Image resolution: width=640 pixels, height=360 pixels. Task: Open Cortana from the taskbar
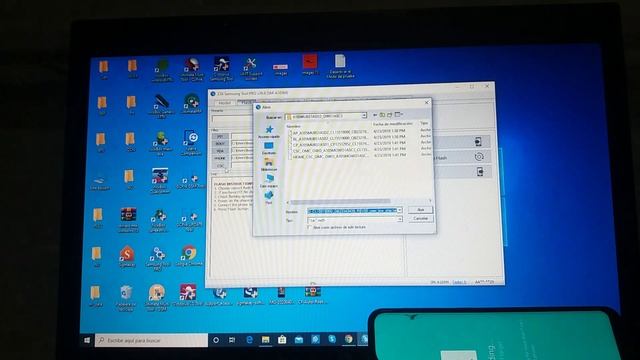216,340
